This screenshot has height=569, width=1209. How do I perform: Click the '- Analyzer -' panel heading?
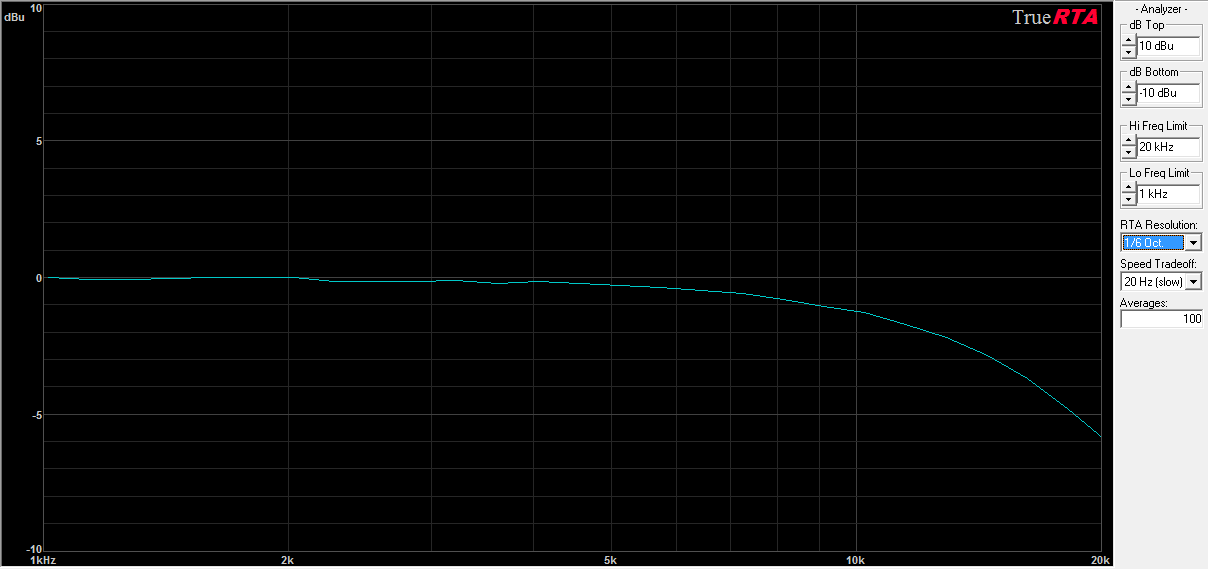[1161, 8]
